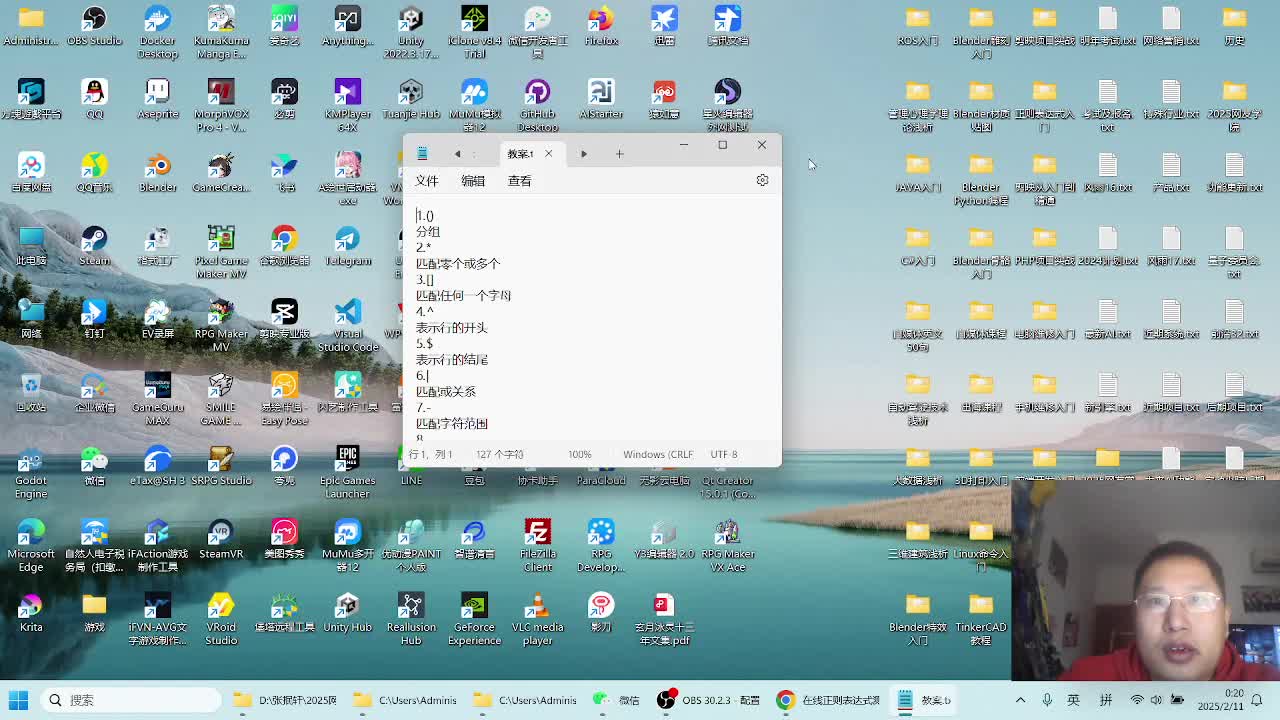Viewport: 1280px width, 720px height.
Task: Open the 文件 menu in Notepad
Action: tap(427, 181)
